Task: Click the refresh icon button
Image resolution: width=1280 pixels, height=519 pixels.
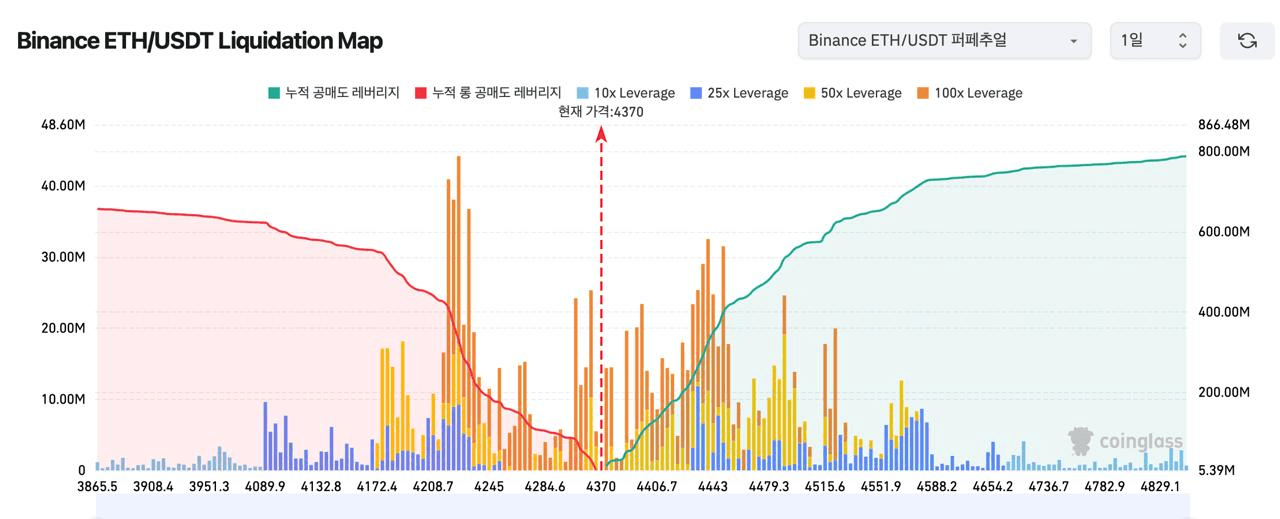Action: tap(1247, 40)
